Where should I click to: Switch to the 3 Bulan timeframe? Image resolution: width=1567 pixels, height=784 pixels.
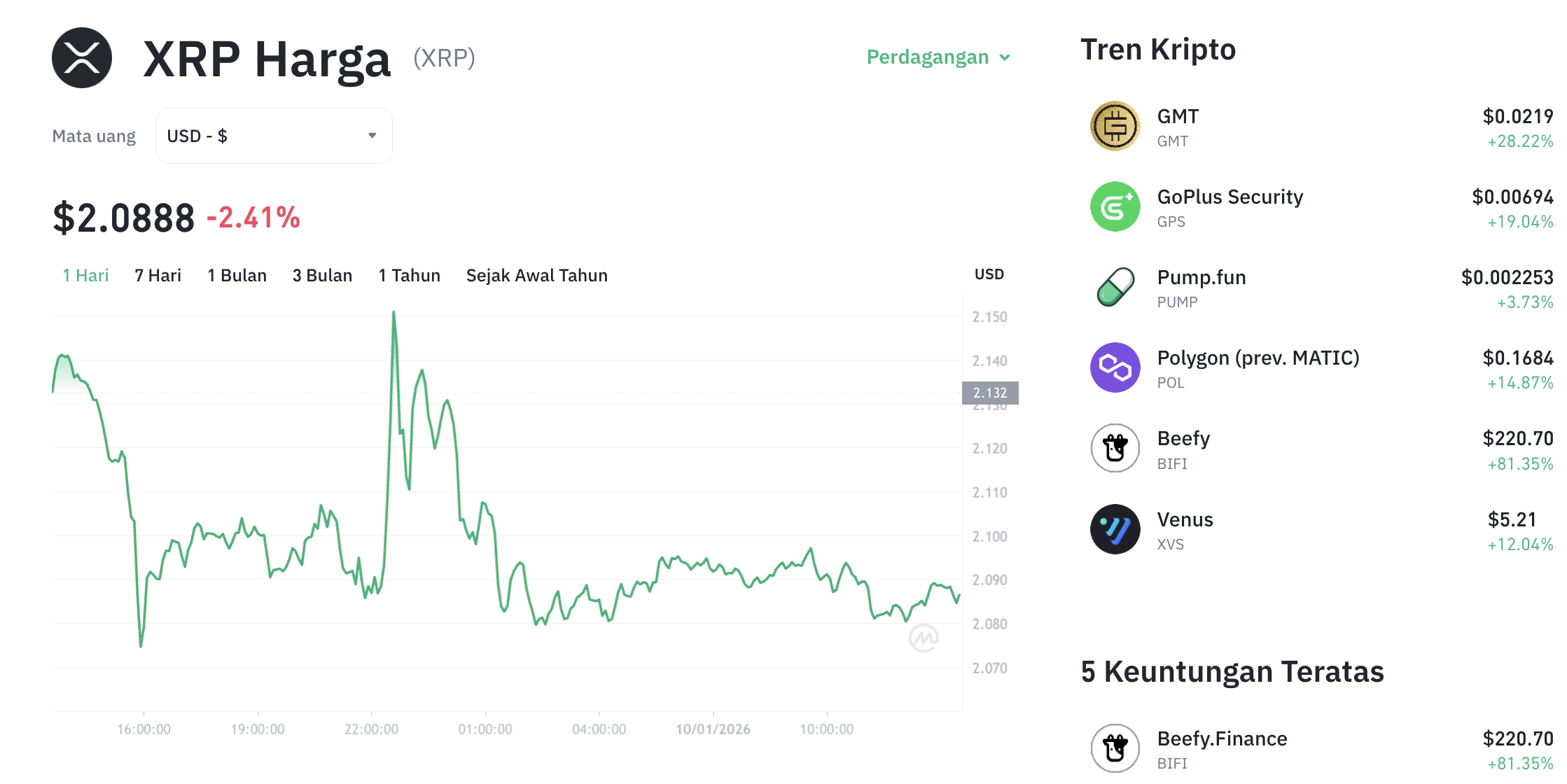tap(323, 275)
